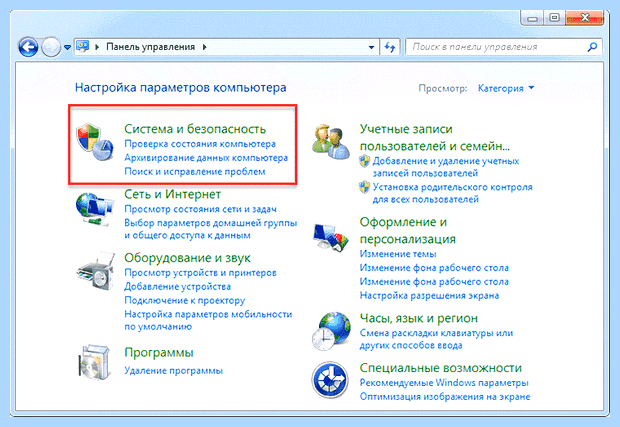Open Настройка параметров мобильности по умолчанию
The width and height of the screenshot is (620, 427).
208,320
